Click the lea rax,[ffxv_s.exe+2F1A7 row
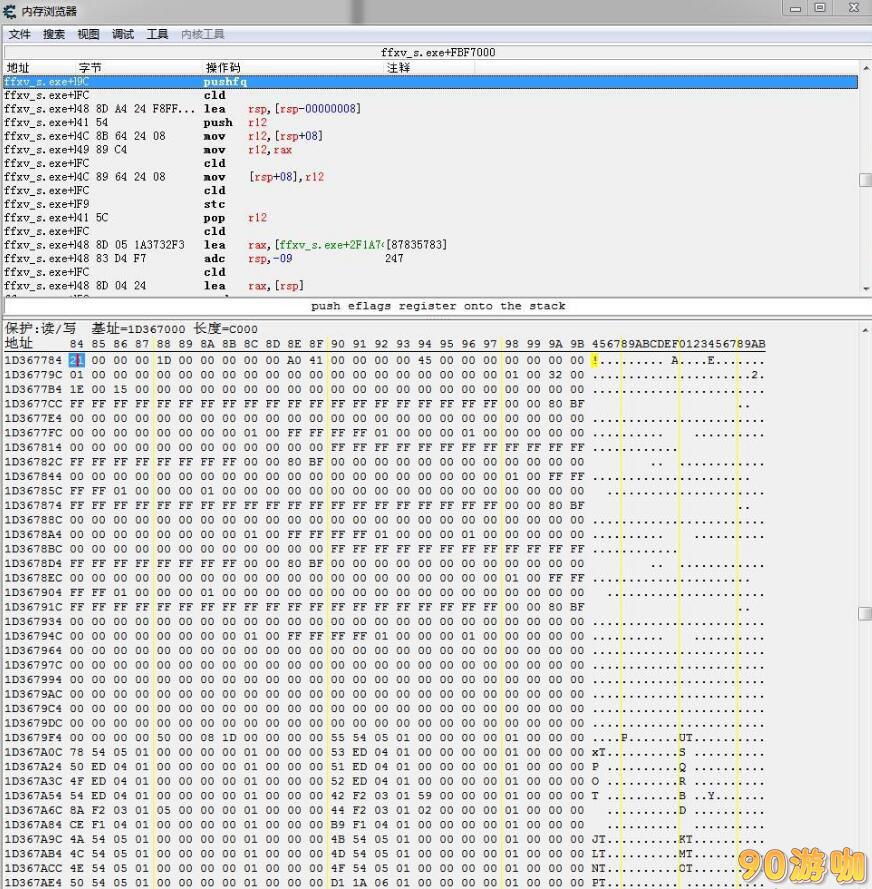Image resolution: width=872 pixels, height=889 pixels. pyautogui.click(x=430, y=245)
